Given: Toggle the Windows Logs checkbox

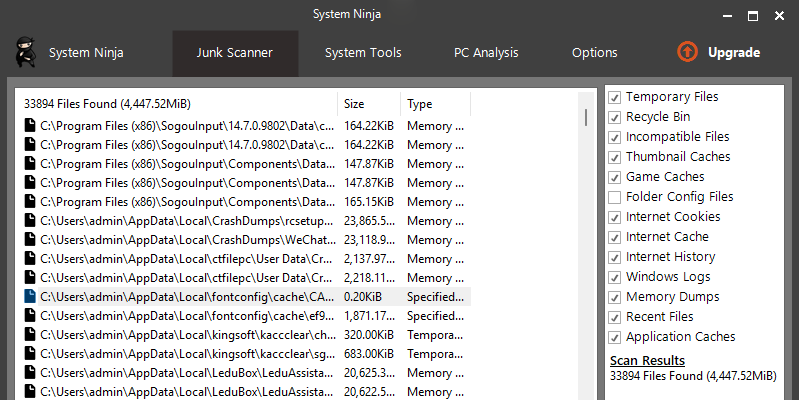Looking at the screenshot, I should (x=615, y=277).
